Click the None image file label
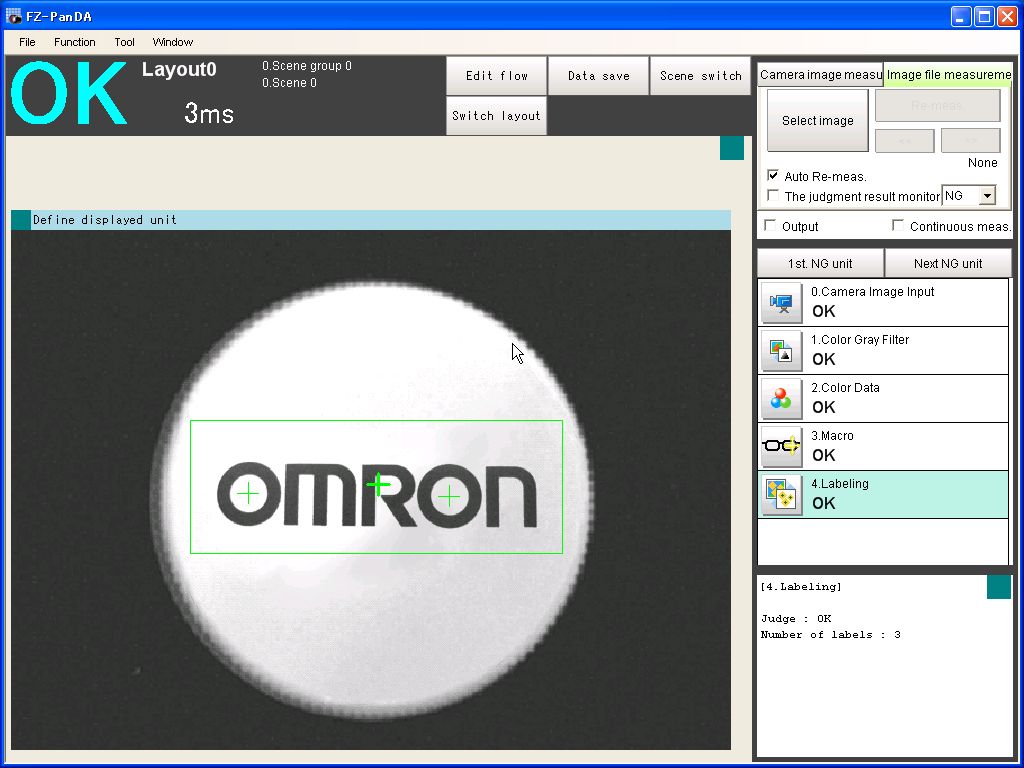The width and height of the screenshot is (1024, 768). (x=982, y=163)
